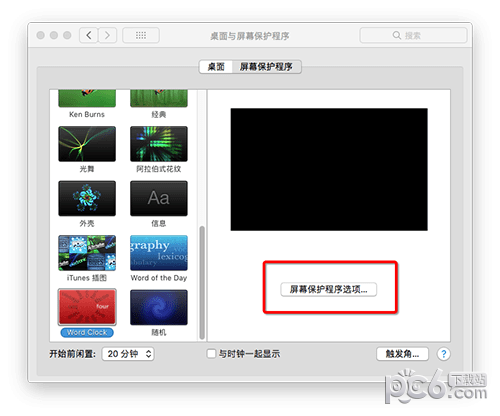Pick the 随机 random screen saver icon
The width and height of the screenshot is (500, 416).
pyautogui.click(x=159, y=307)
